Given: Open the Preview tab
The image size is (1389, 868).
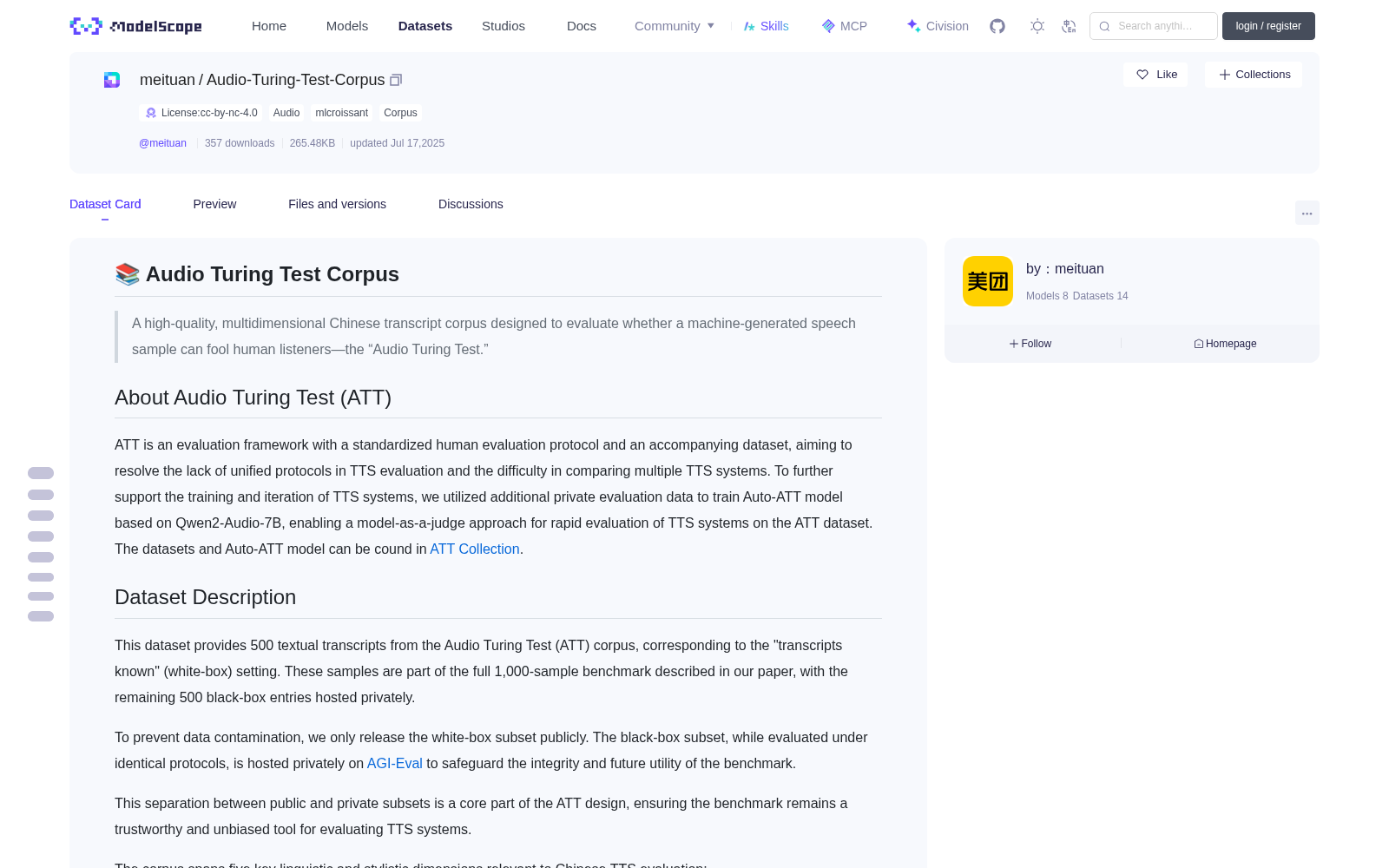Looking at the screenshot, I should click(214, 204).
